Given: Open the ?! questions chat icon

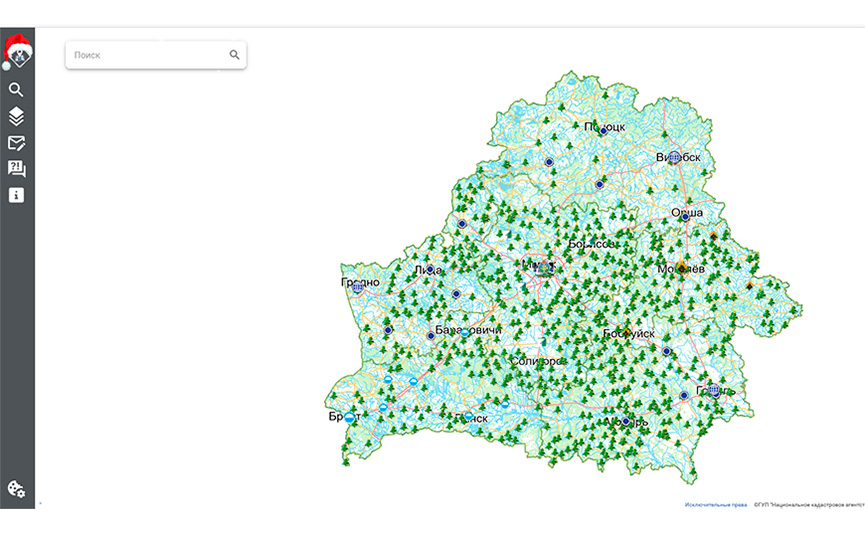Looking at the screenshot, I should tap(16, 169).
